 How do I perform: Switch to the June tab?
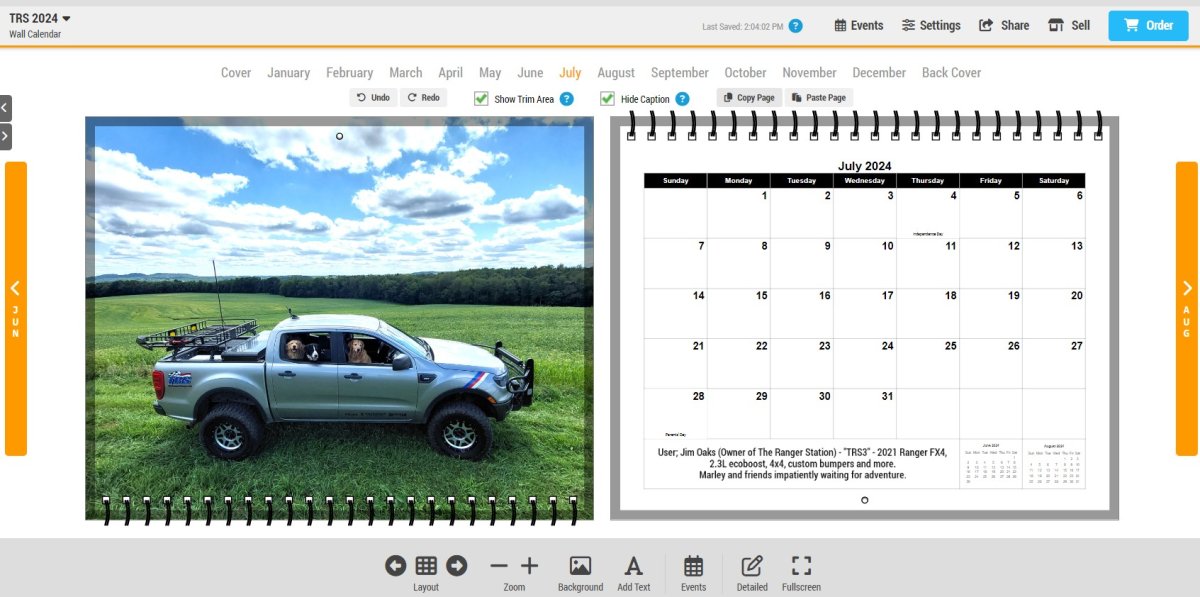530,73
